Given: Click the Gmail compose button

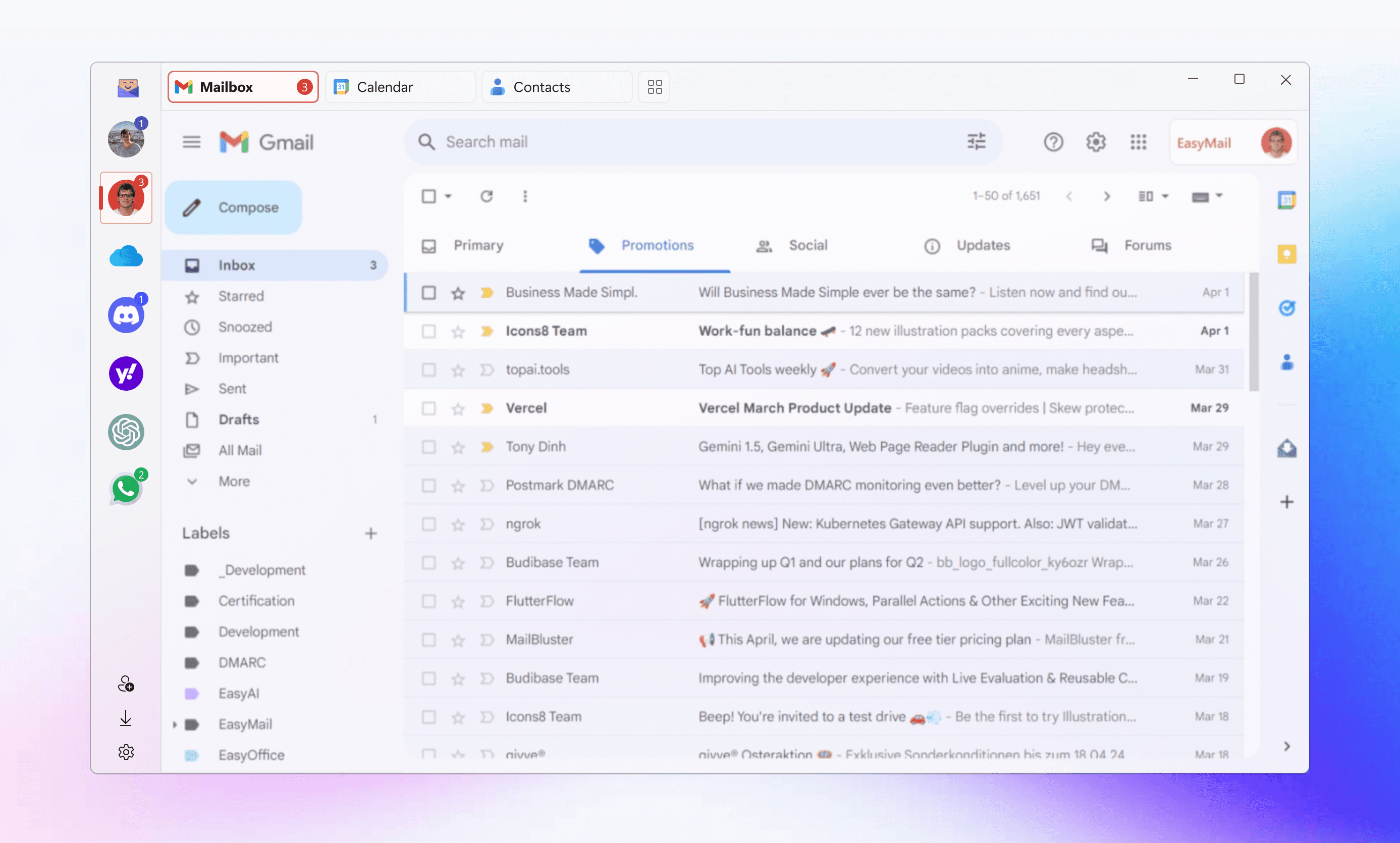Looking at the screenshot, I should pos(234,207).
